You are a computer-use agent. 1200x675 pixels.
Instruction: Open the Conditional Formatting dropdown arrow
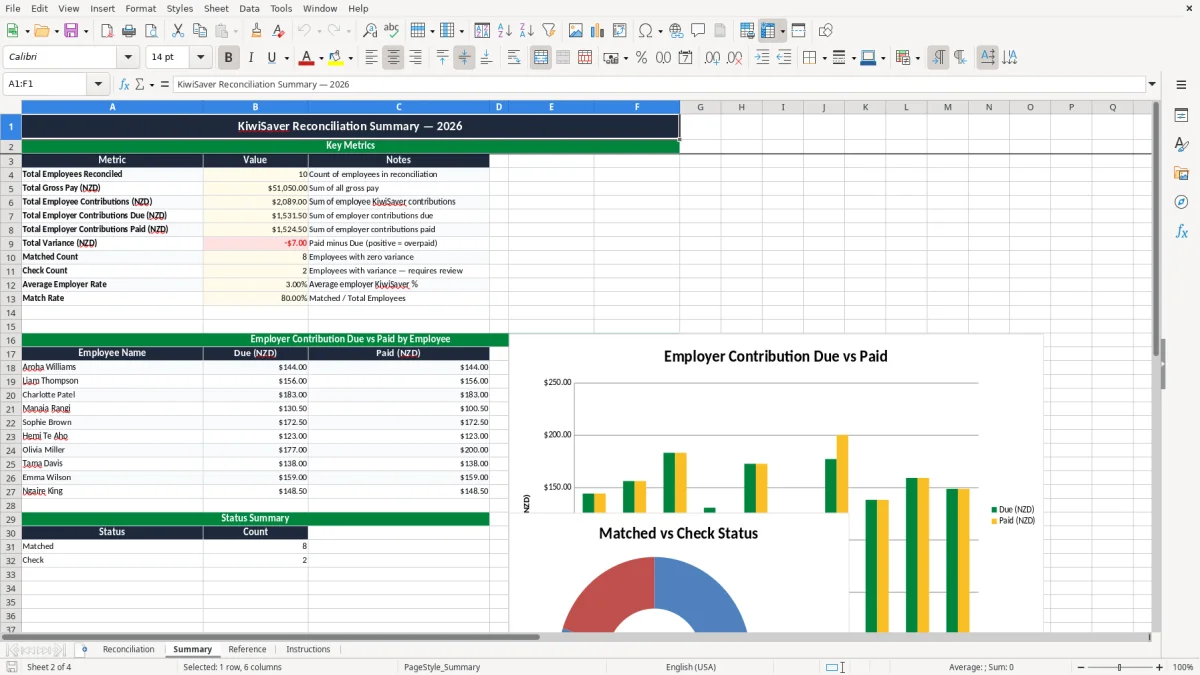(x=917, y=58)
